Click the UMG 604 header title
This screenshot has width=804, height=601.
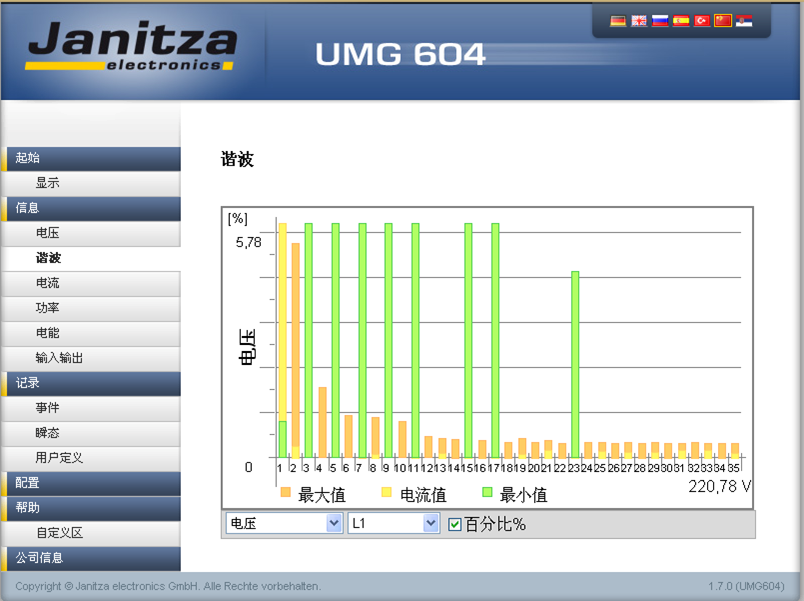pyautogui.click(x=400, y=54)
